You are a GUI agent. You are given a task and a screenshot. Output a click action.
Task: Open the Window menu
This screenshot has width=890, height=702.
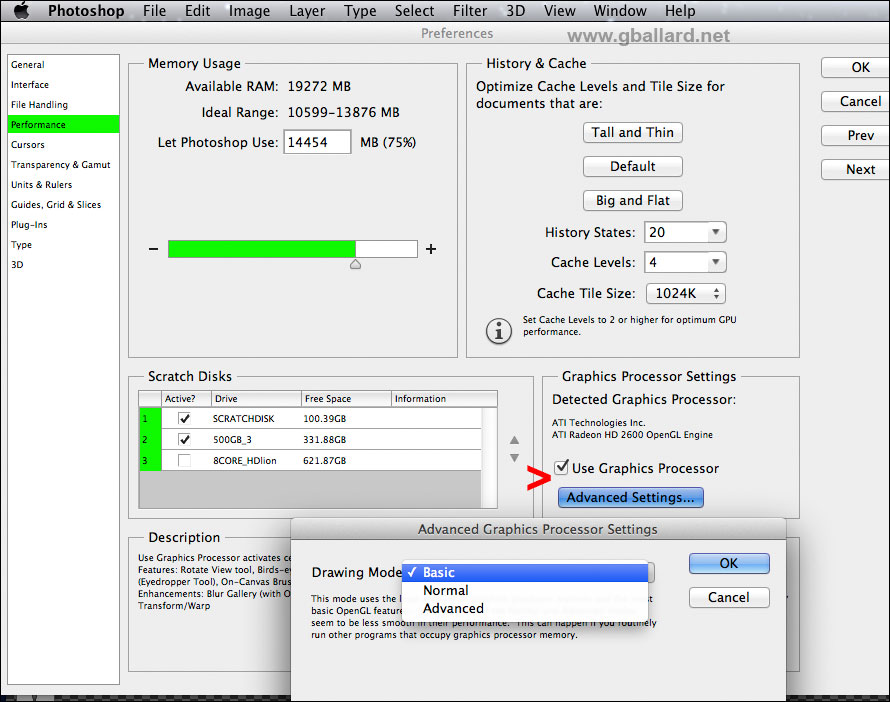pos(620,11)
